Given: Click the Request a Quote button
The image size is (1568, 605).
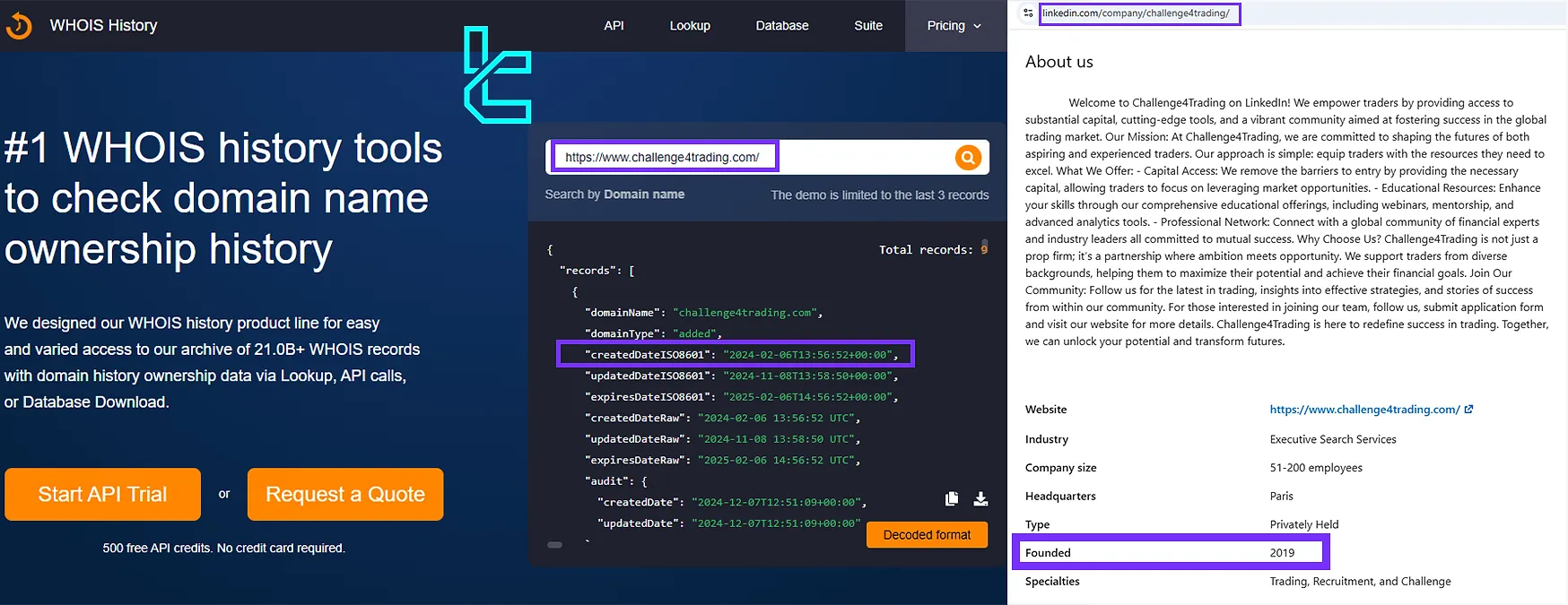Looking at the screenshot, I should coord(345,494).
